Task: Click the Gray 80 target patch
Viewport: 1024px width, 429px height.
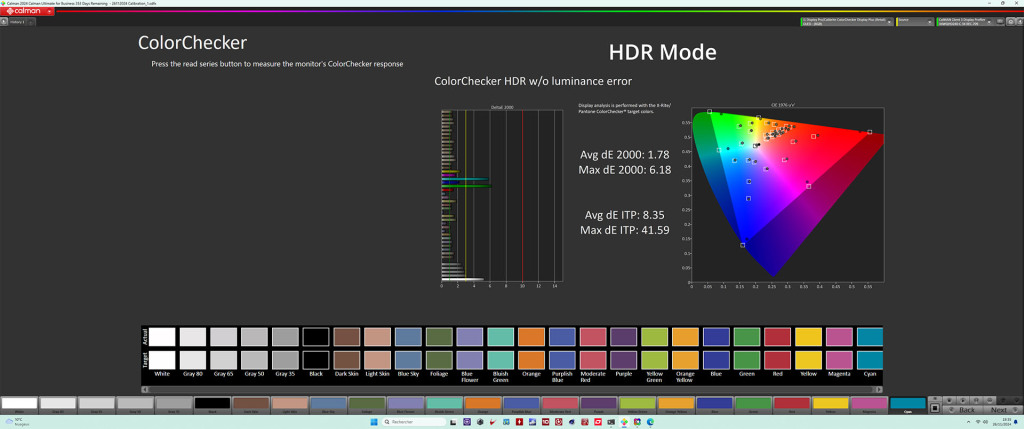Action: pyautogui.click(x=193, y=360)
